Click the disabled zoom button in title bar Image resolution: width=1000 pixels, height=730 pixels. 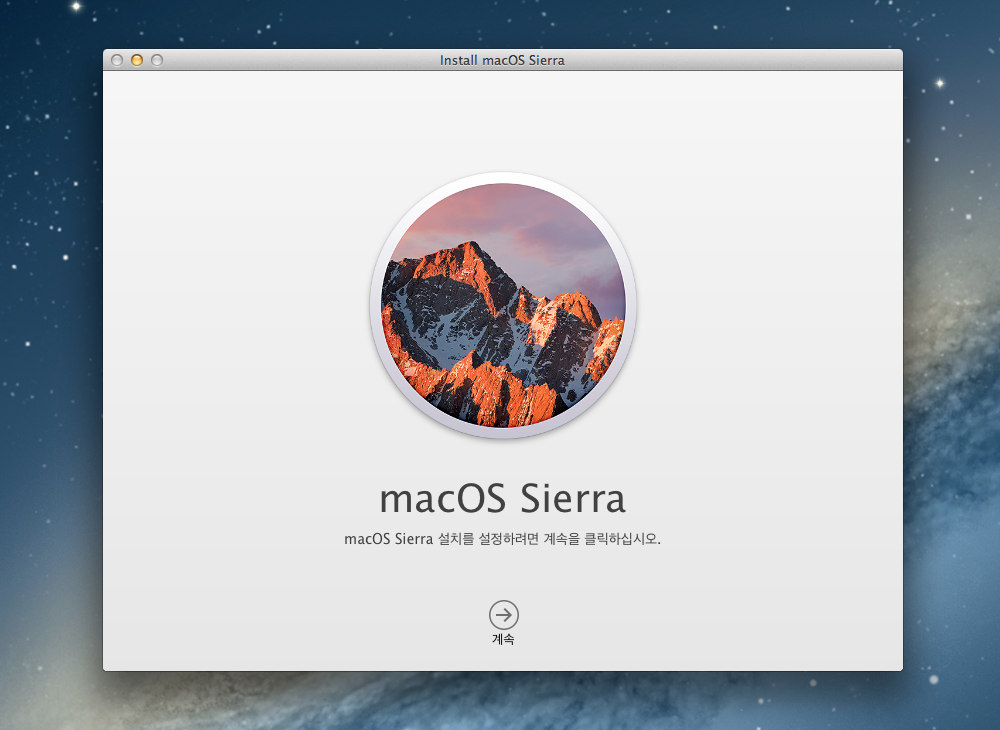[157, 60]
